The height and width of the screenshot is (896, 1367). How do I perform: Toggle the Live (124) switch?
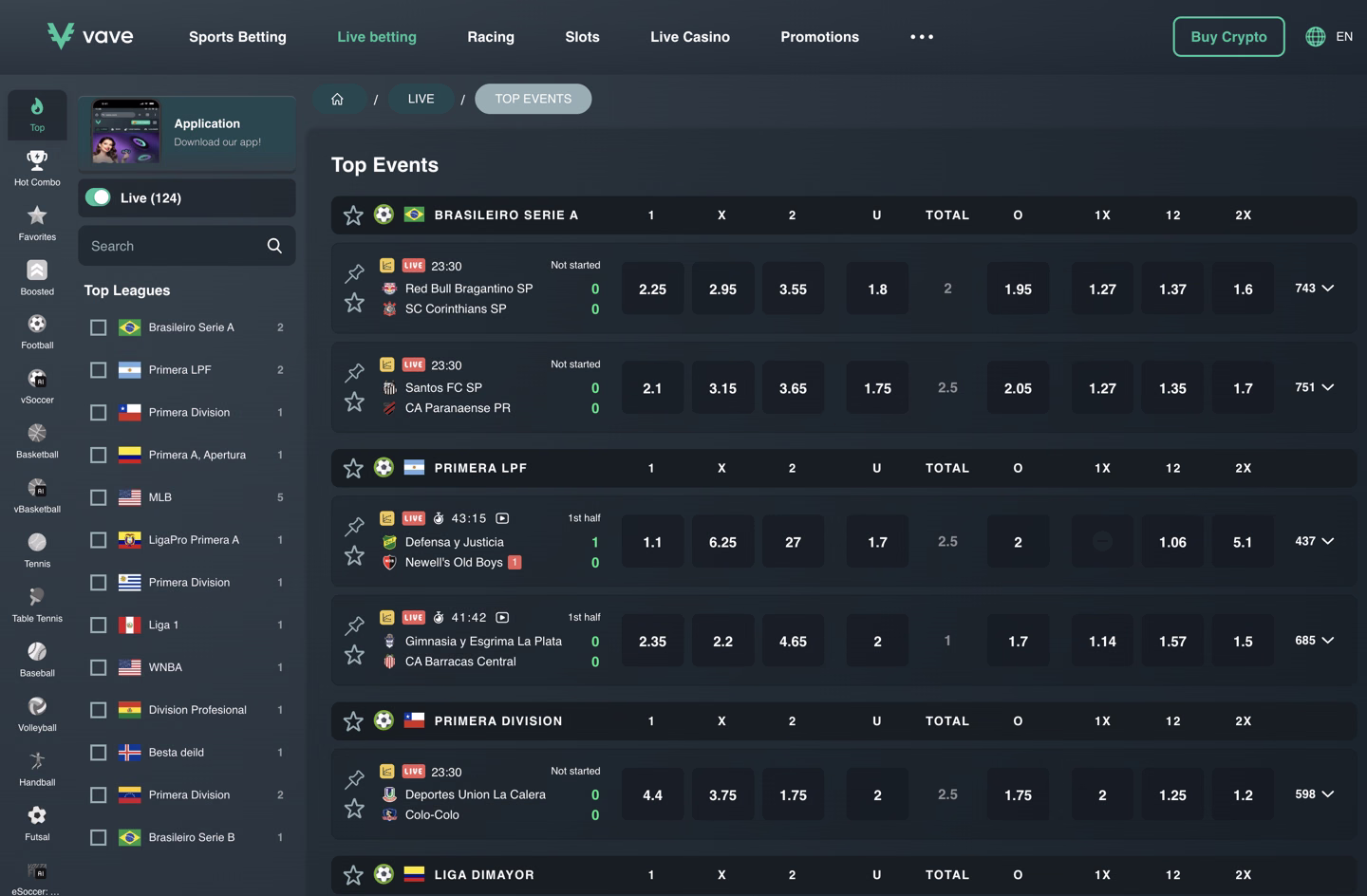point(98,197)
